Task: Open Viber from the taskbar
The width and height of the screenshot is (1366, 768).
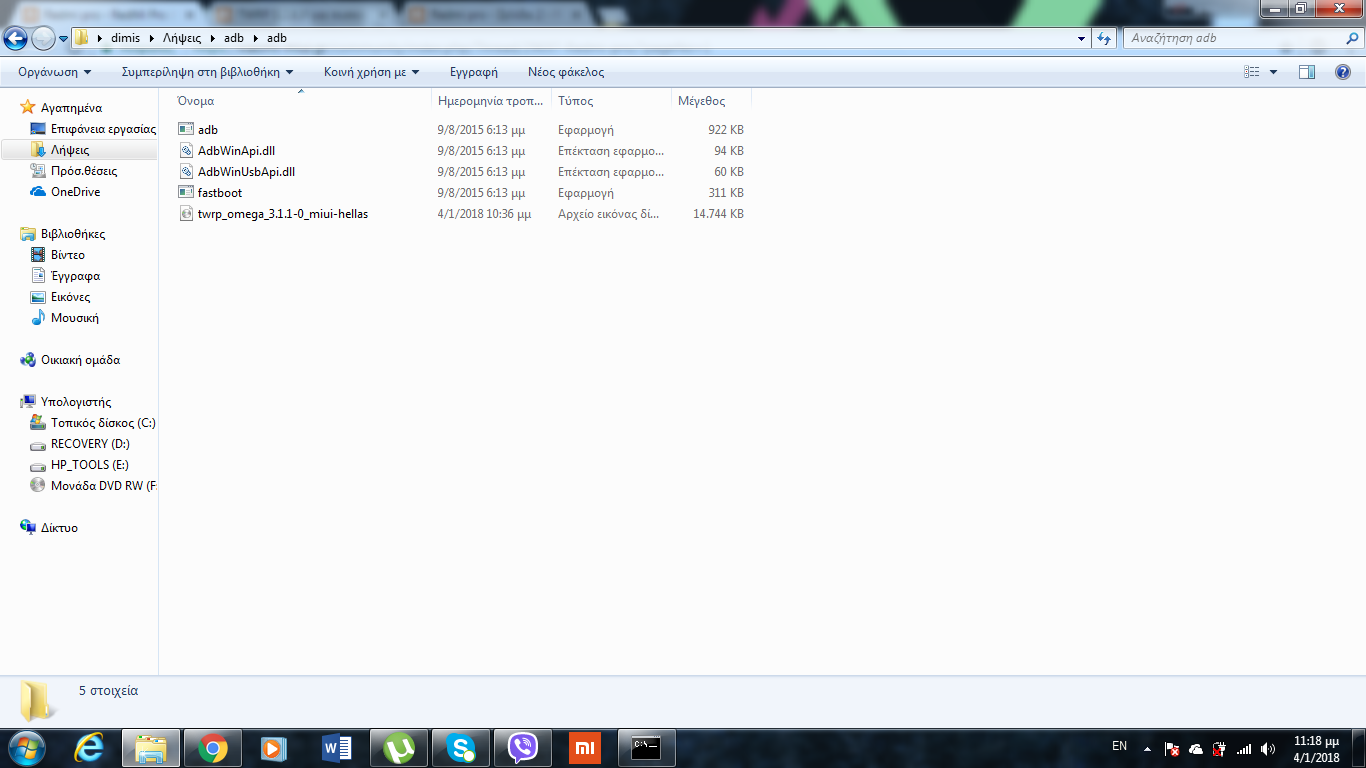Action: pos(523,748)
